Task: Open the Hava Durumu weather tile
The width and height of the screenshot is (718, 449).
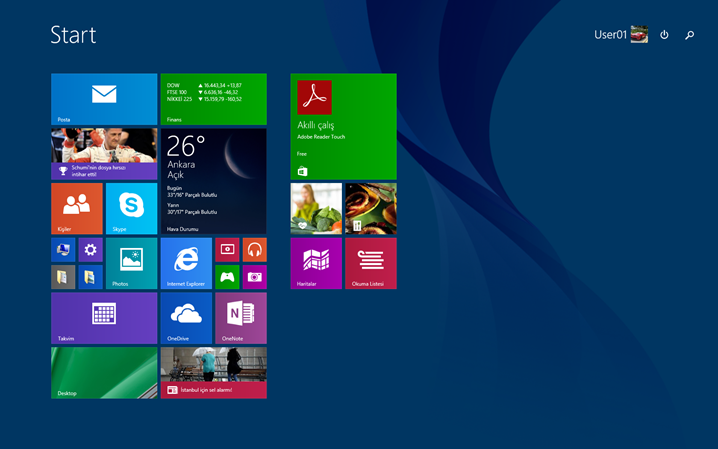Action: click(x=213, y=181)
